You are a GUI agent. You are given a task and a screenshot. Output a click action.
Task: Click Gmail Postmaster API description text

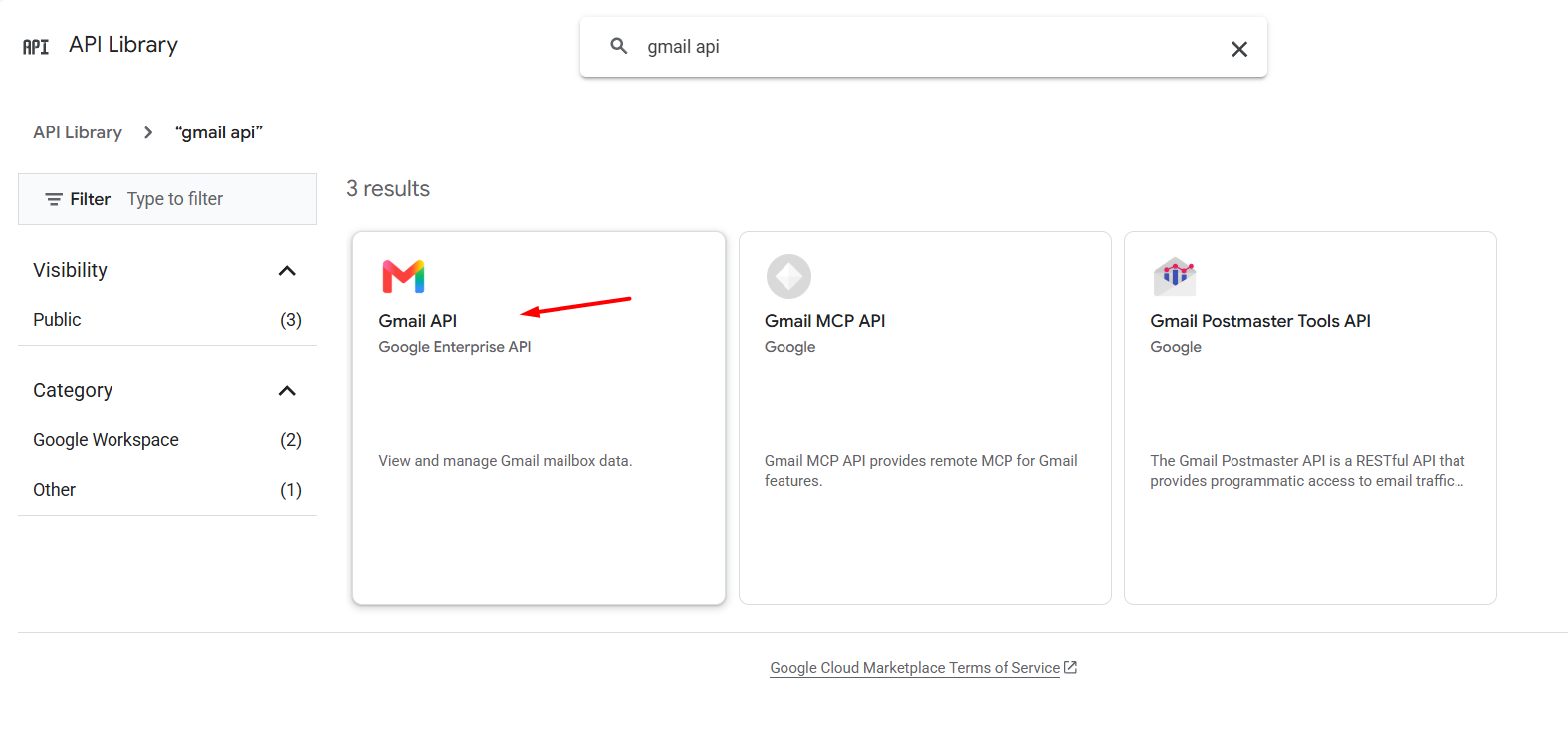[x=1307, y=471]
